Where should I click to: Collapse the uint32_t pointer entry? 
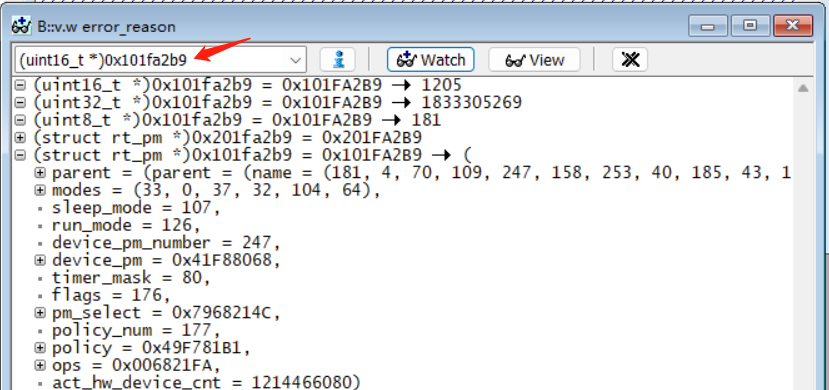(x=20, y=103)
